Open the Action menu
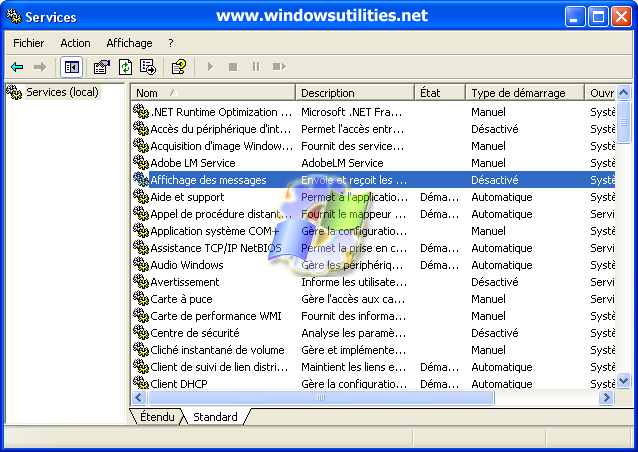The image size is (638, 452). point(75,43)
